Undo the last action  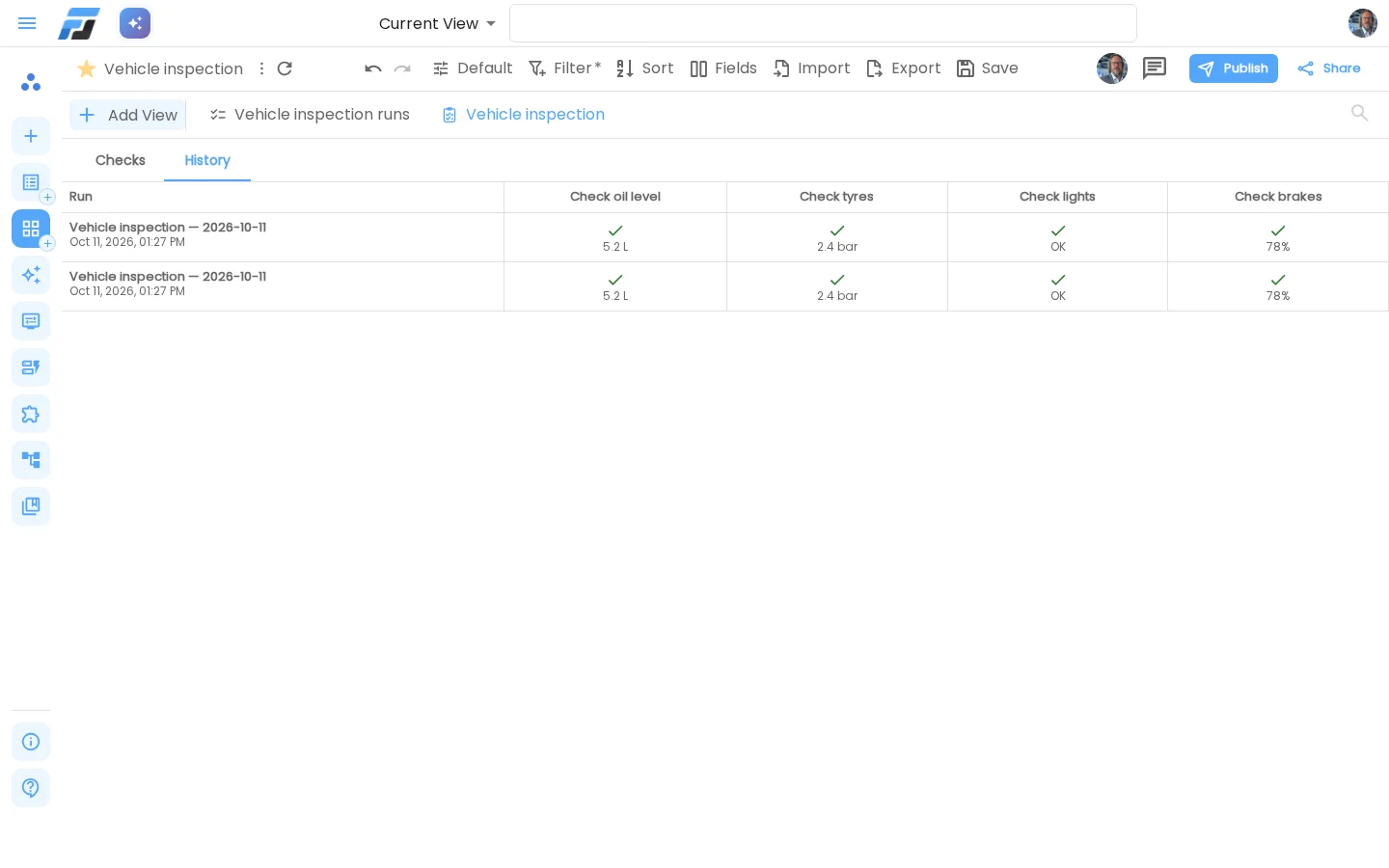(x=373, y=68)
